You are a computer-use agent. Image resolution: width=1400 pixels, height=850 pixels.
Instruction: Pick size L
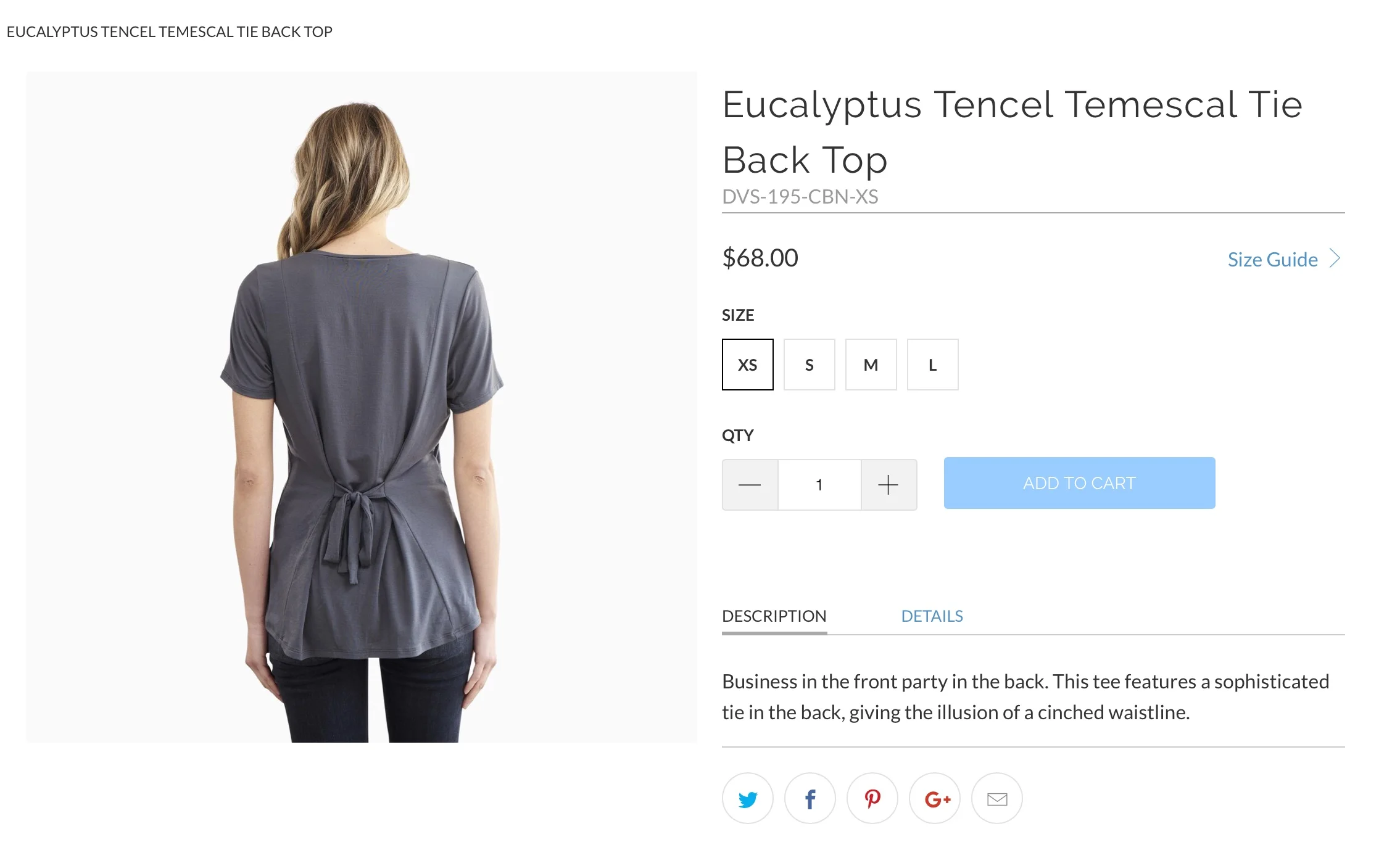coord(932,365)
